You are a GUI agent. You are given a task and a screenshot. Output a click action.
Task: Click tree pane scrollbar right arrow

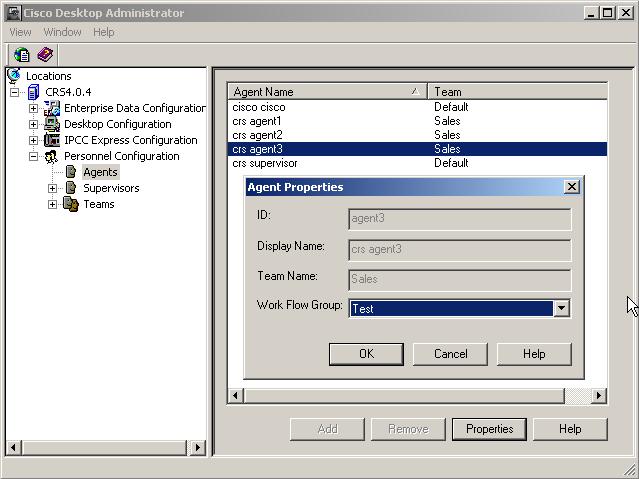(198, 448)
